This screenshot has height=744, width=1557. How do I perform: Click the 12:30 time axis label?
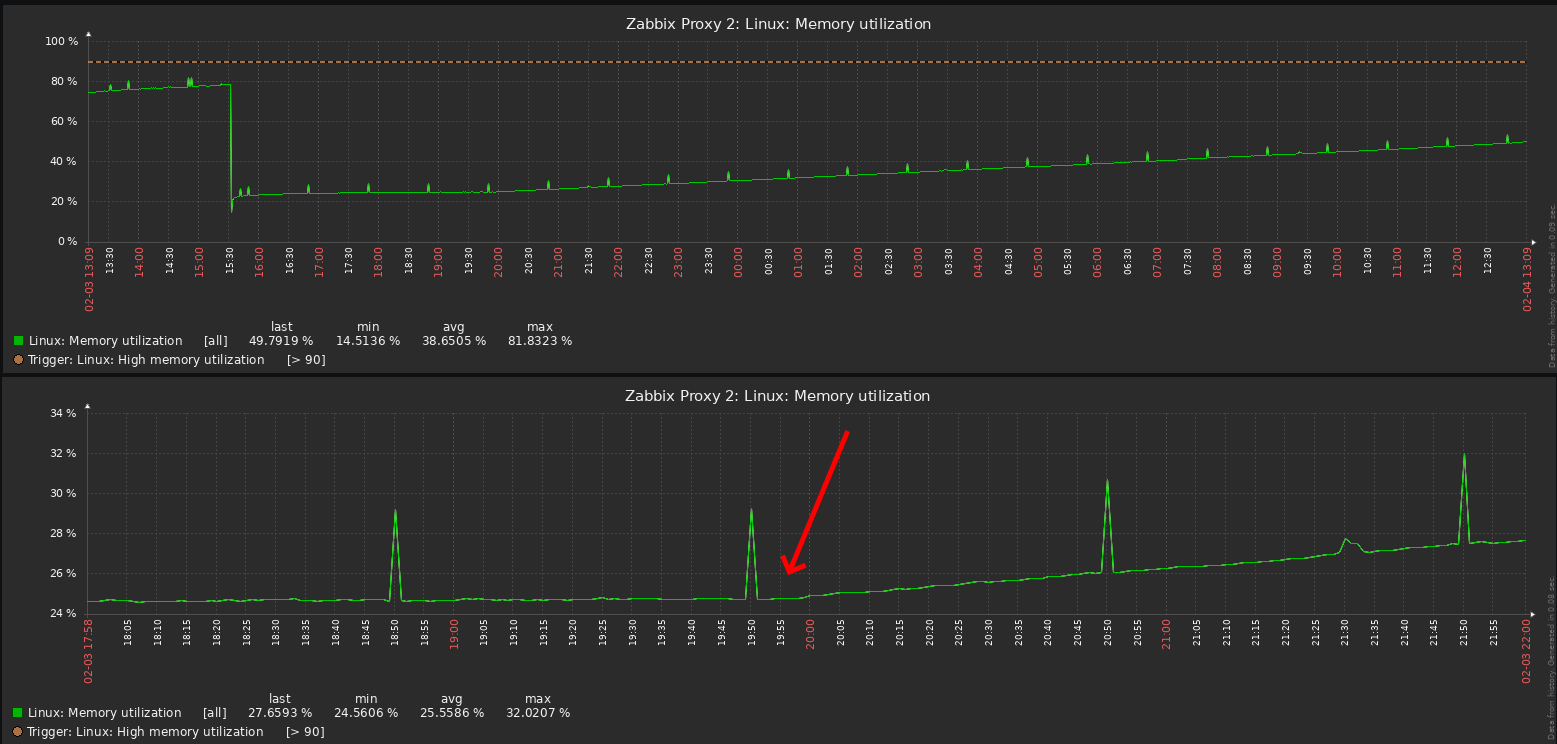(1487, 260)
